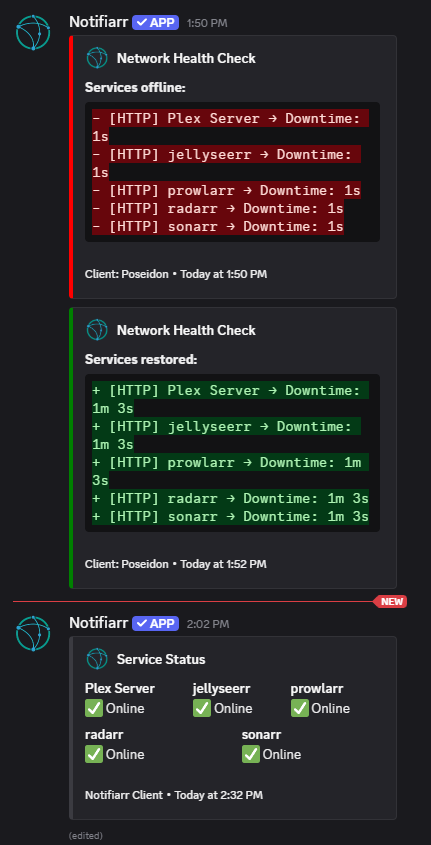Click the second Notifiarr avatar at 2:02 PM
Screen dimensions: 431x845
pos(33,634)
